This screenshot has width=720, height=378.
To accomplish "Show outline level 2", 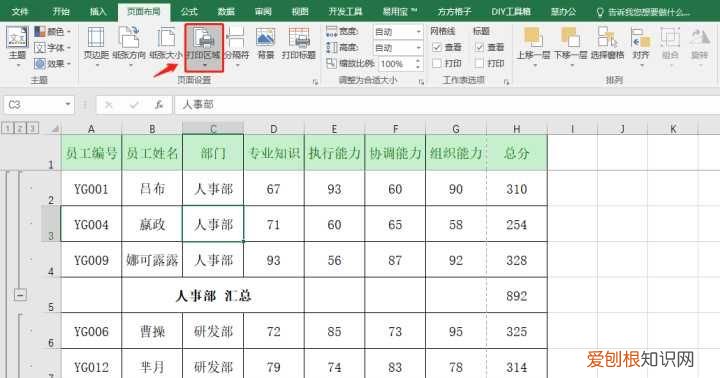I will click(20, 128).
